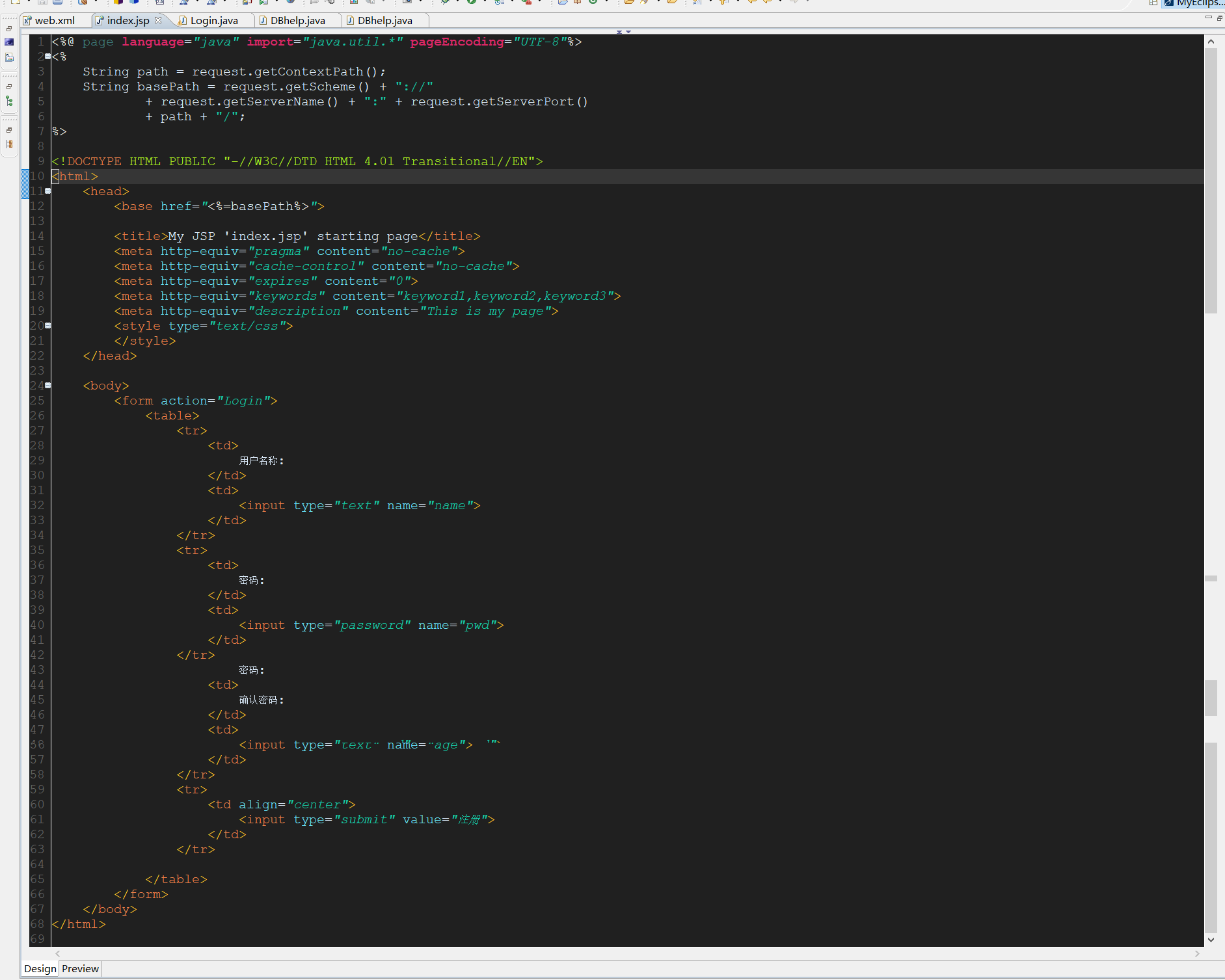Click the closing html tag on line 68
Viewport: 1225px width, 980px height.
pos(79,924)
